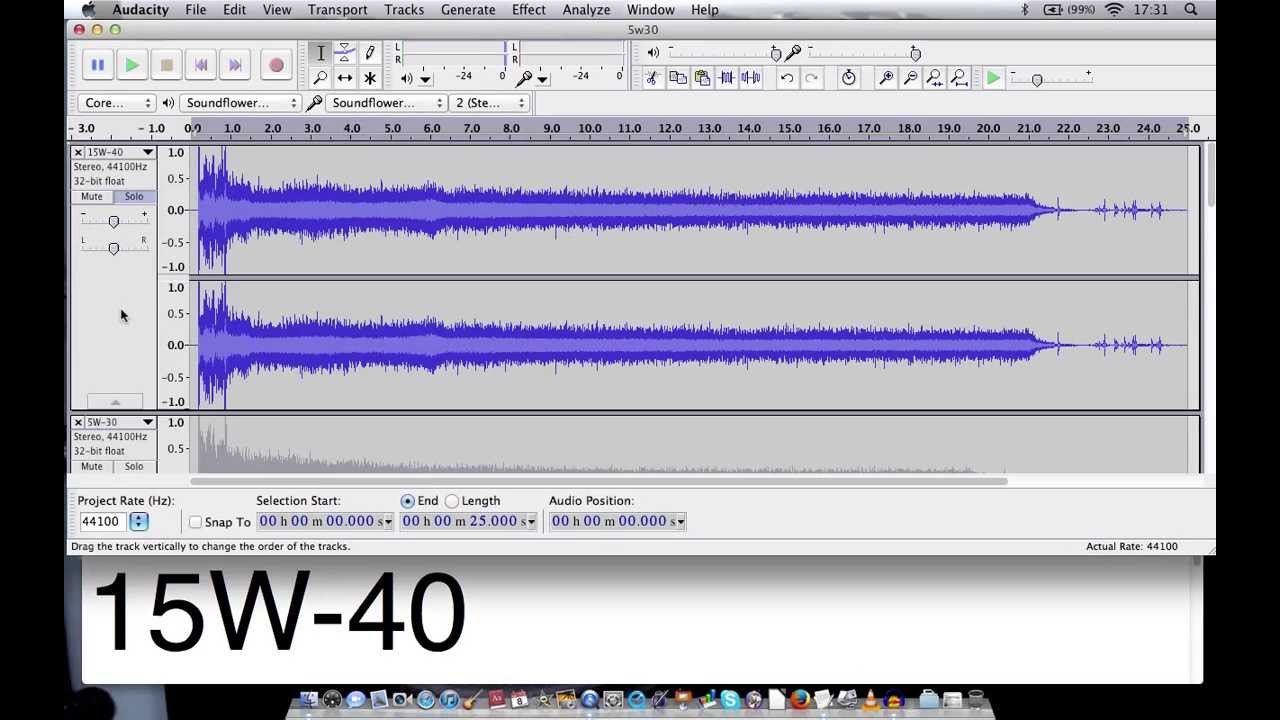
Task: Open the File menu
Action: pos(195,10)
